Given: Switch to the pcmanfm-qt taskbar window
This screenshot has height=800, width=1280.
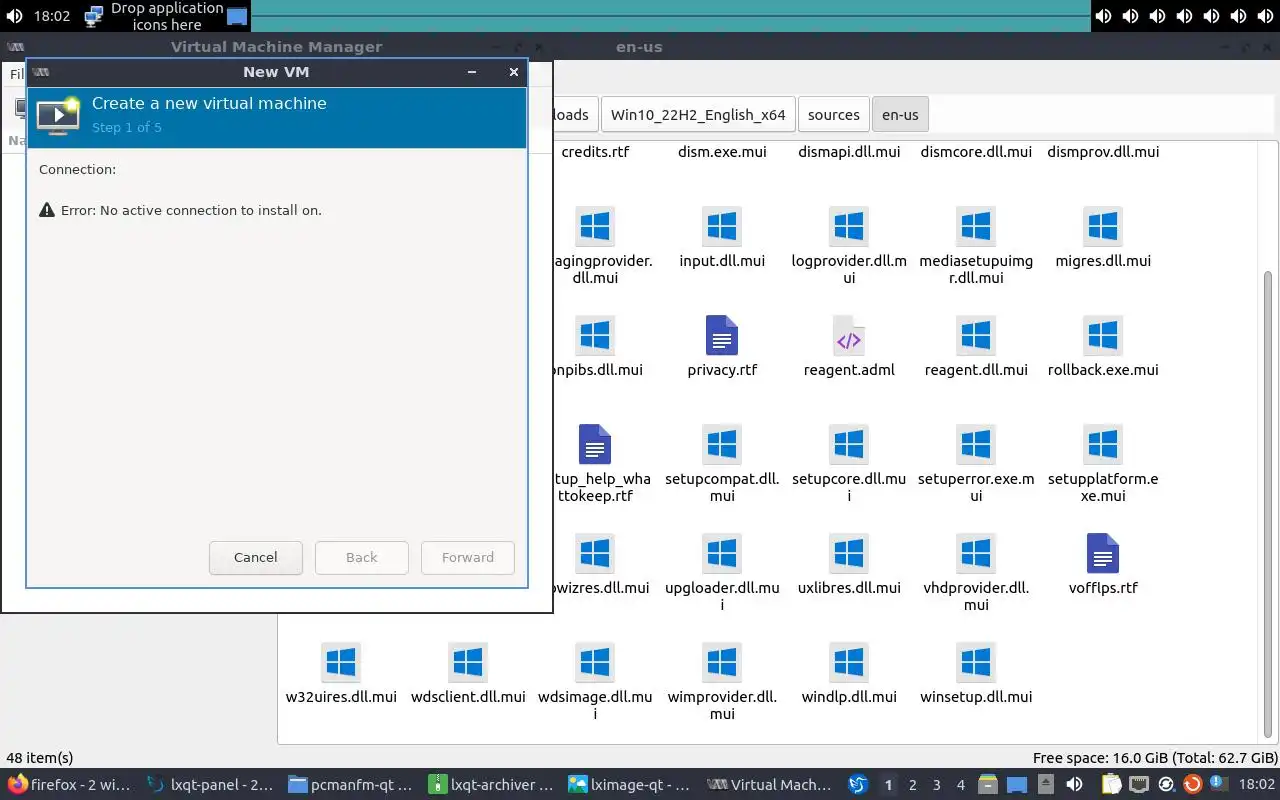Looking at the screenshot, I should tap(350, 785).
